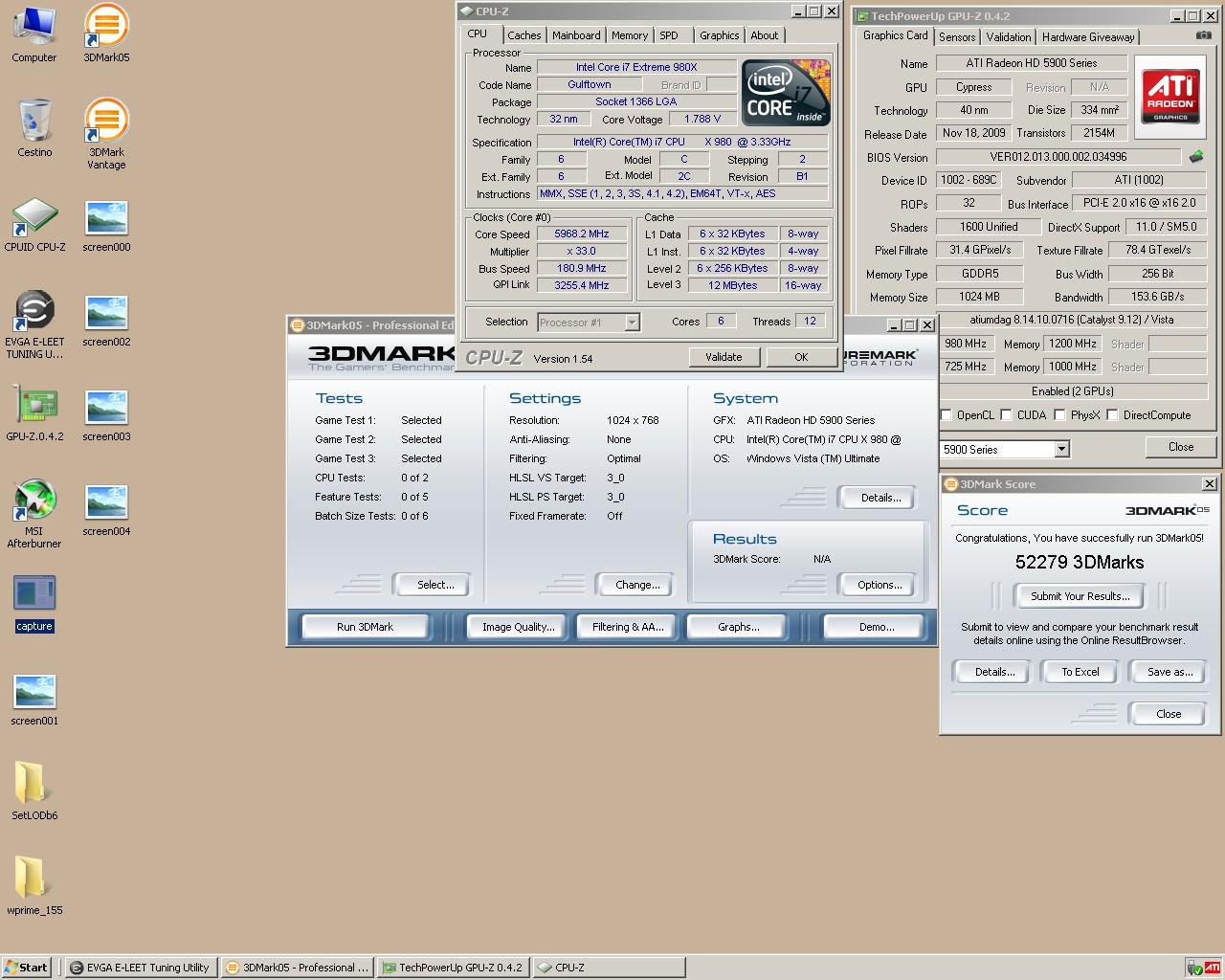Screen dimensions: 1225x980
Task: Click Details... in 3DMark Score window
Action: coord(994,672)
